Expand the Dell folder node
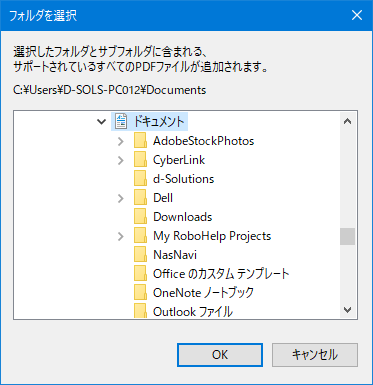This screenshot has width=373, height=385. (121, 198)
